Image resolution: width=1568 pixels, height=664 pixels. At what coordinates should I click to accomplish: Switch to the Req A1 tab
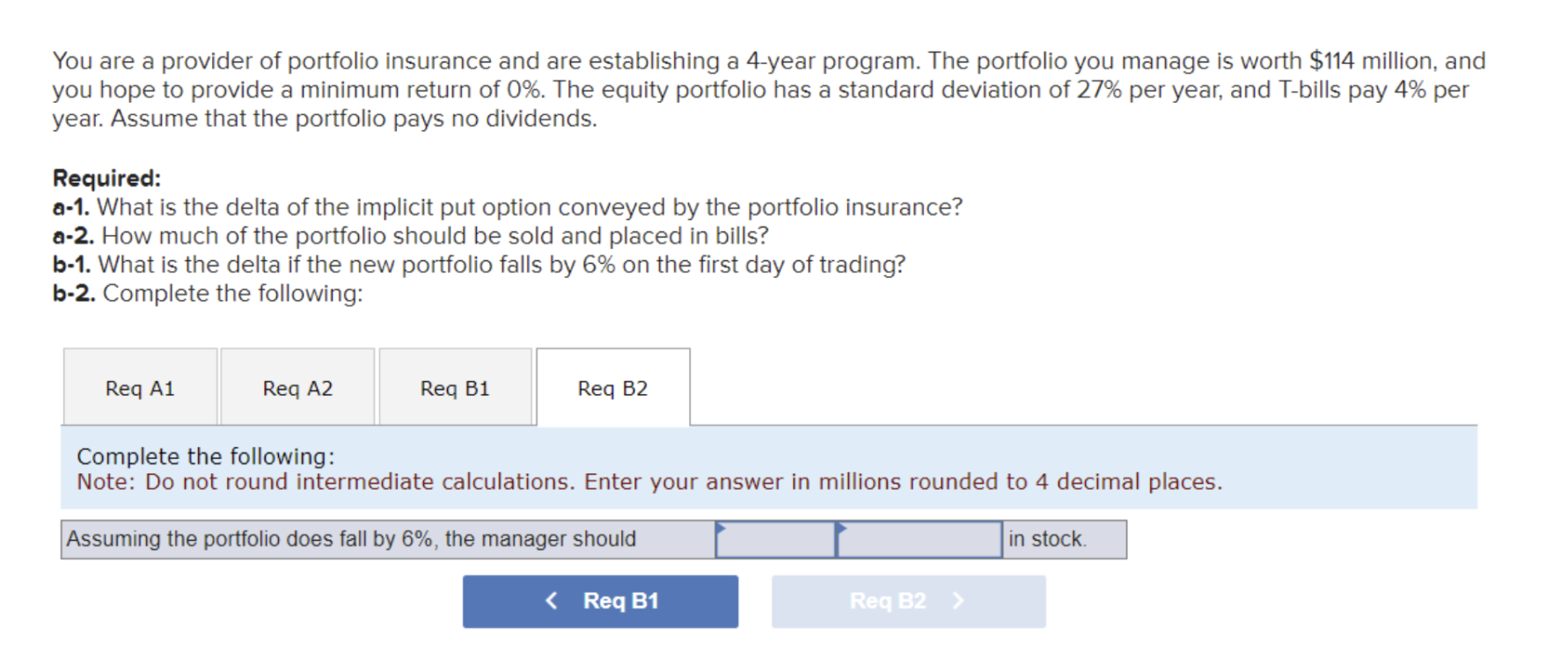click(x=139, y=387)
